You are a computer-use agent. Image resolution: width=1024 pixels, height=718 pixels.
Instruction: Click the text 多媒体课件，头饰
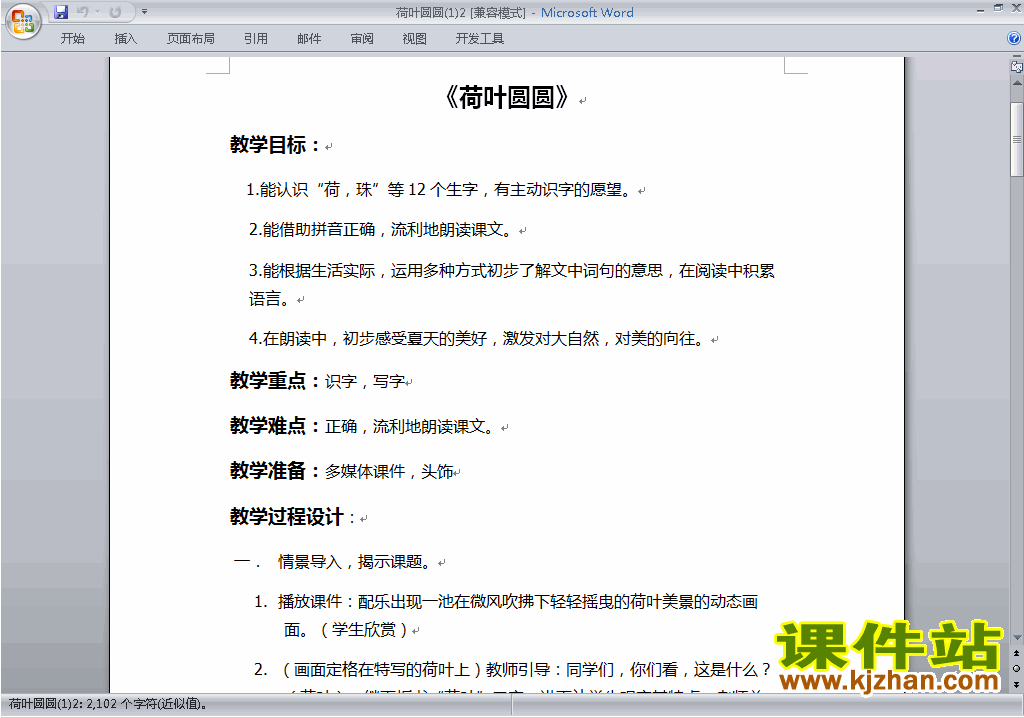[389, 472]
